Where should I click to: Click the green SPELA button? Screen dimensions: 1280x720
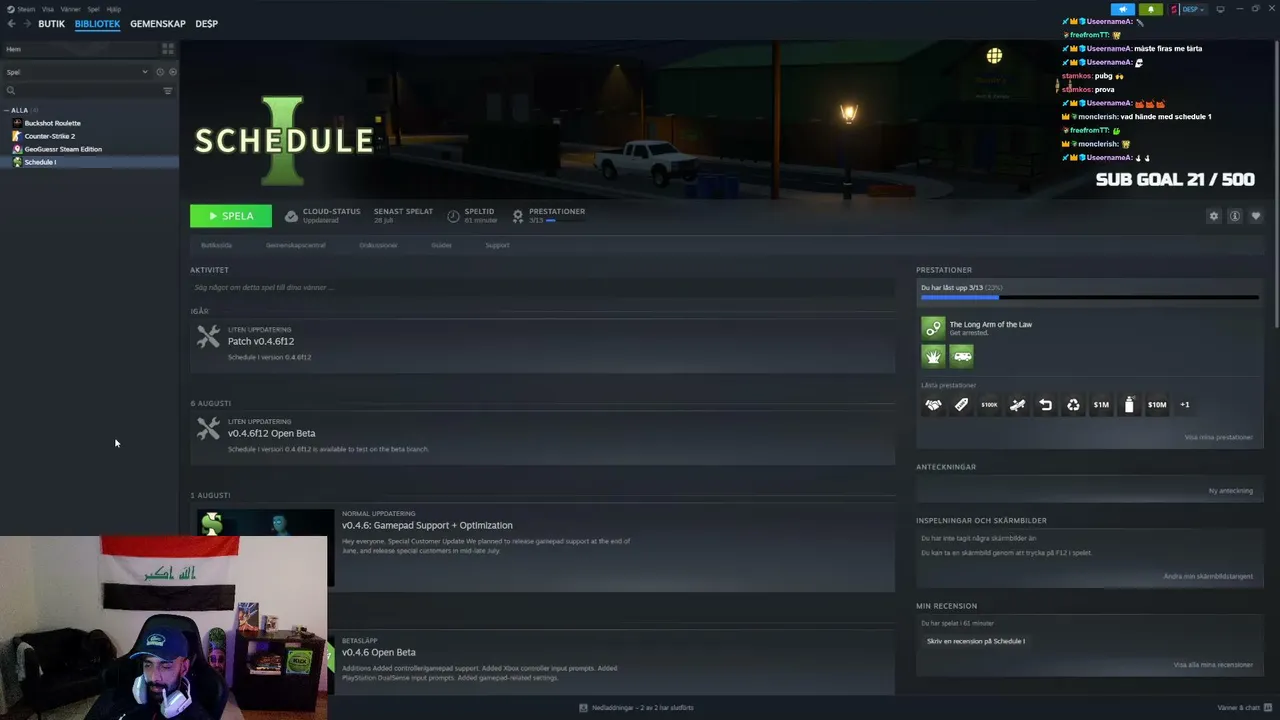point(231,216)
